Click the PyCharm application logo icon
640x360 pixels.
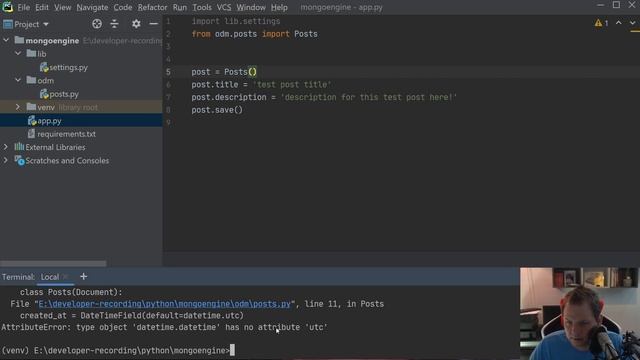coord(8,7)
